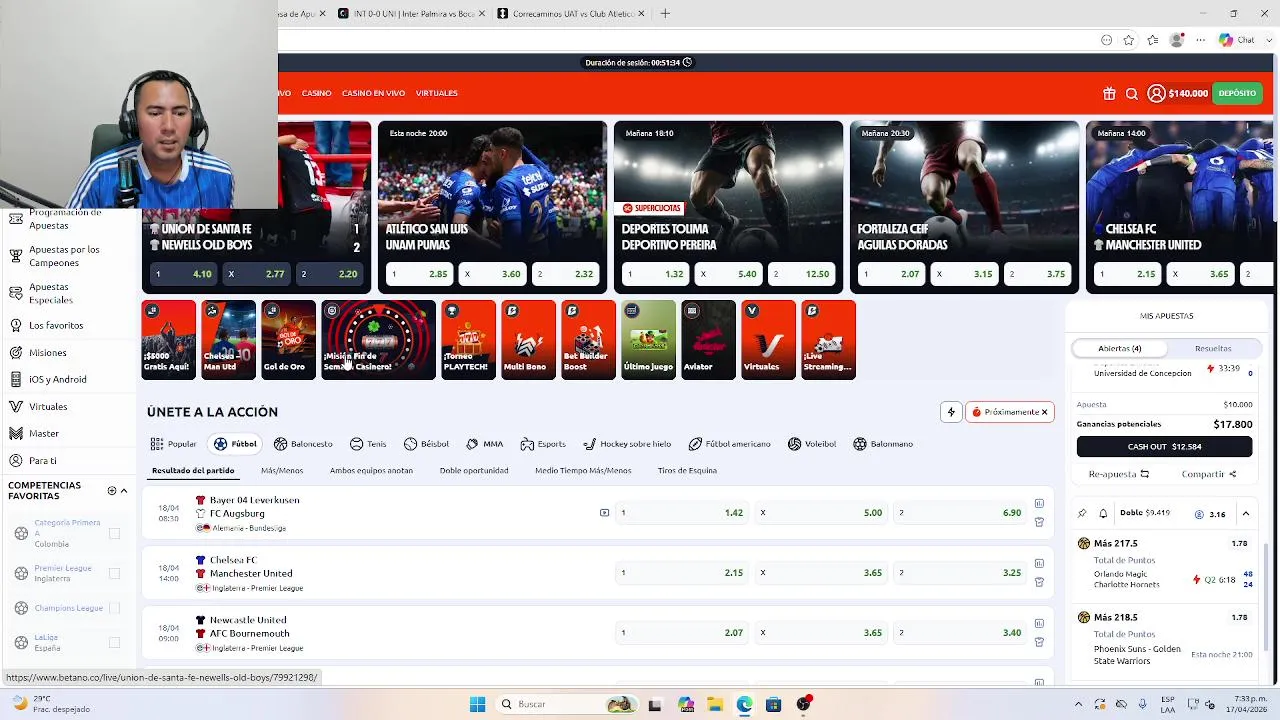
Task: Select the Béisbol sport filter
Action: coord(426,444)
